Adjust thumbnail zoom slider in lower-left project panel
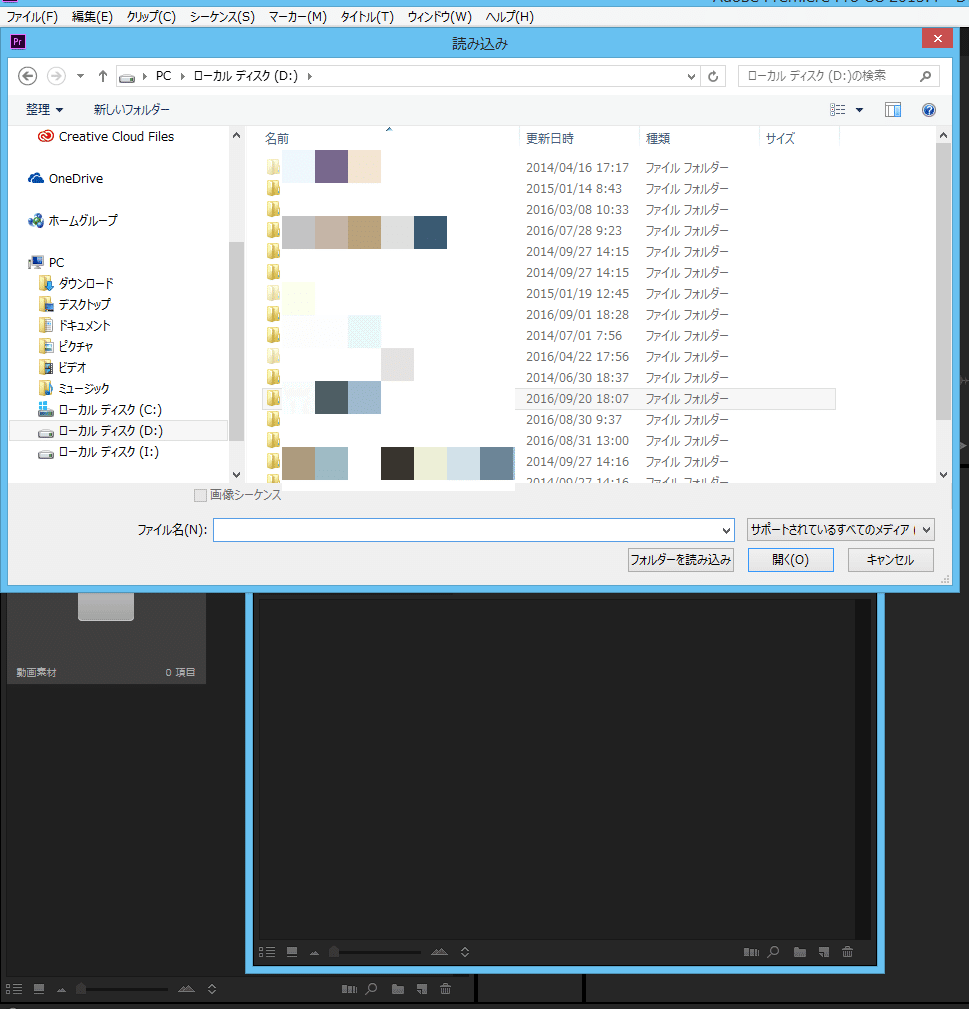Viewport: 969px width, 1009px height. 81,989
